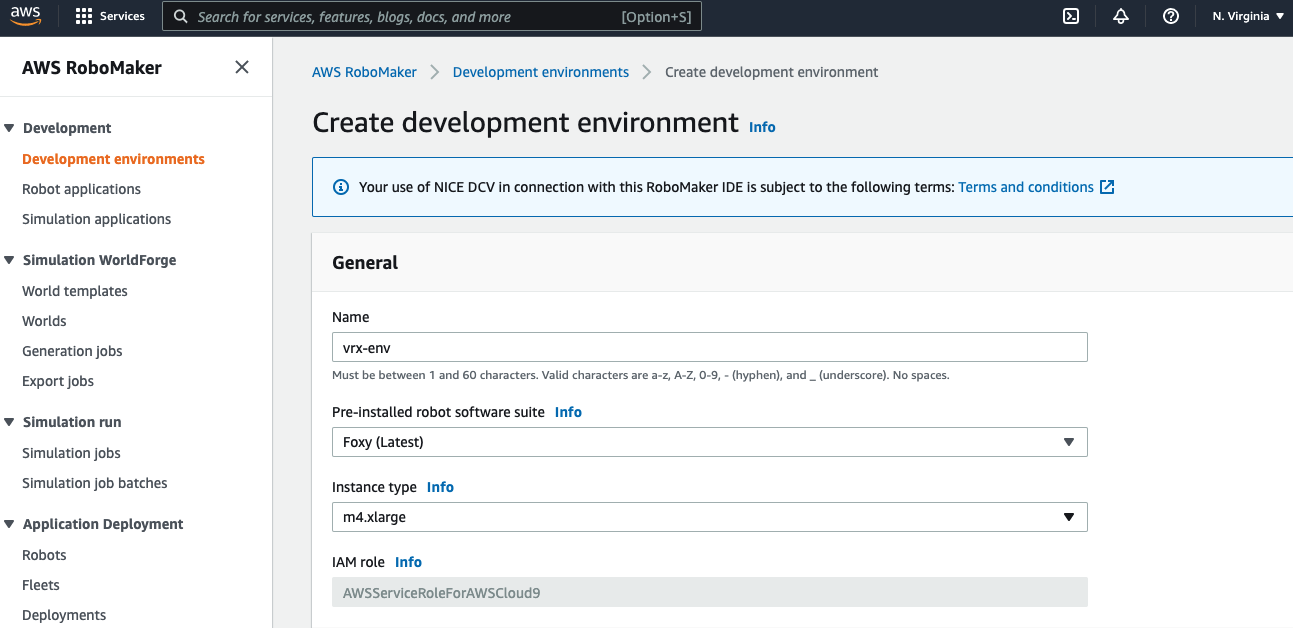
Task: Open the Instance type dropdown
Action: tap(709, 517)
